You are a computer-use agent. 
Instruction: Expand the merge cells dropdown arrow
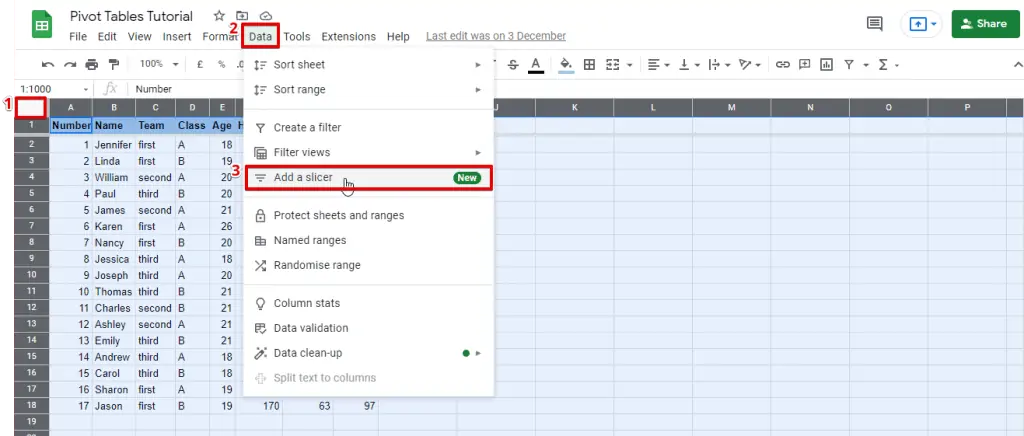(x=630, y=65)
